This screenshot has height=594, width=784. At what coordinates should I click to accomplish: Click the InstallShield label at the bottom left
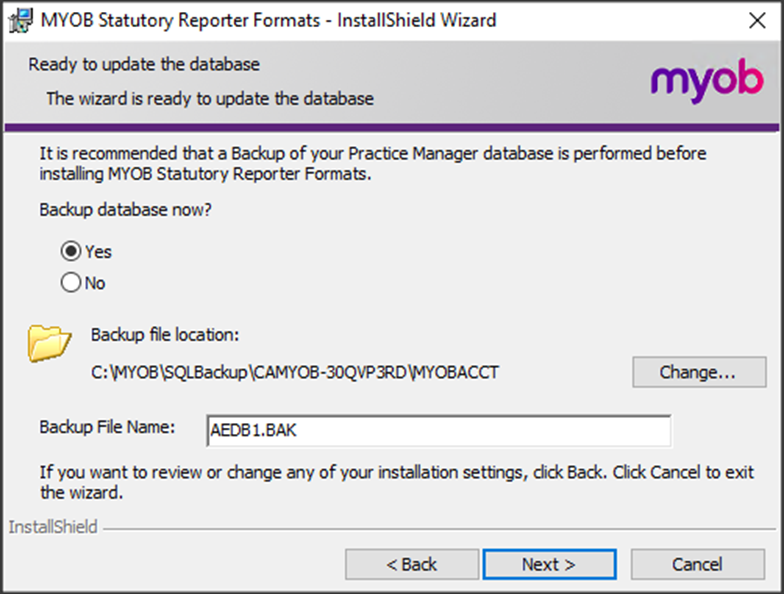(x=53, y=526)
